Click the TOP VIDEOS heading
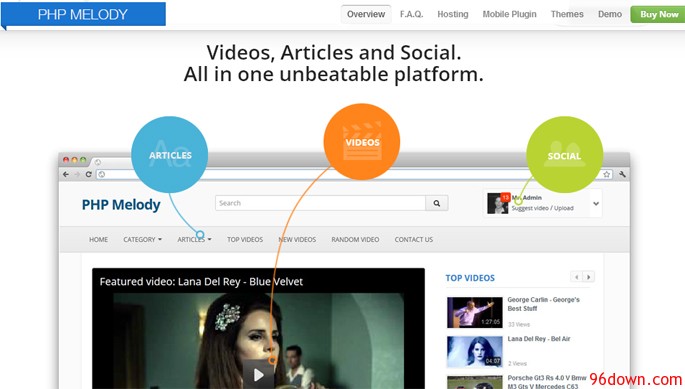Screen dimensions: 685x389 470,278
